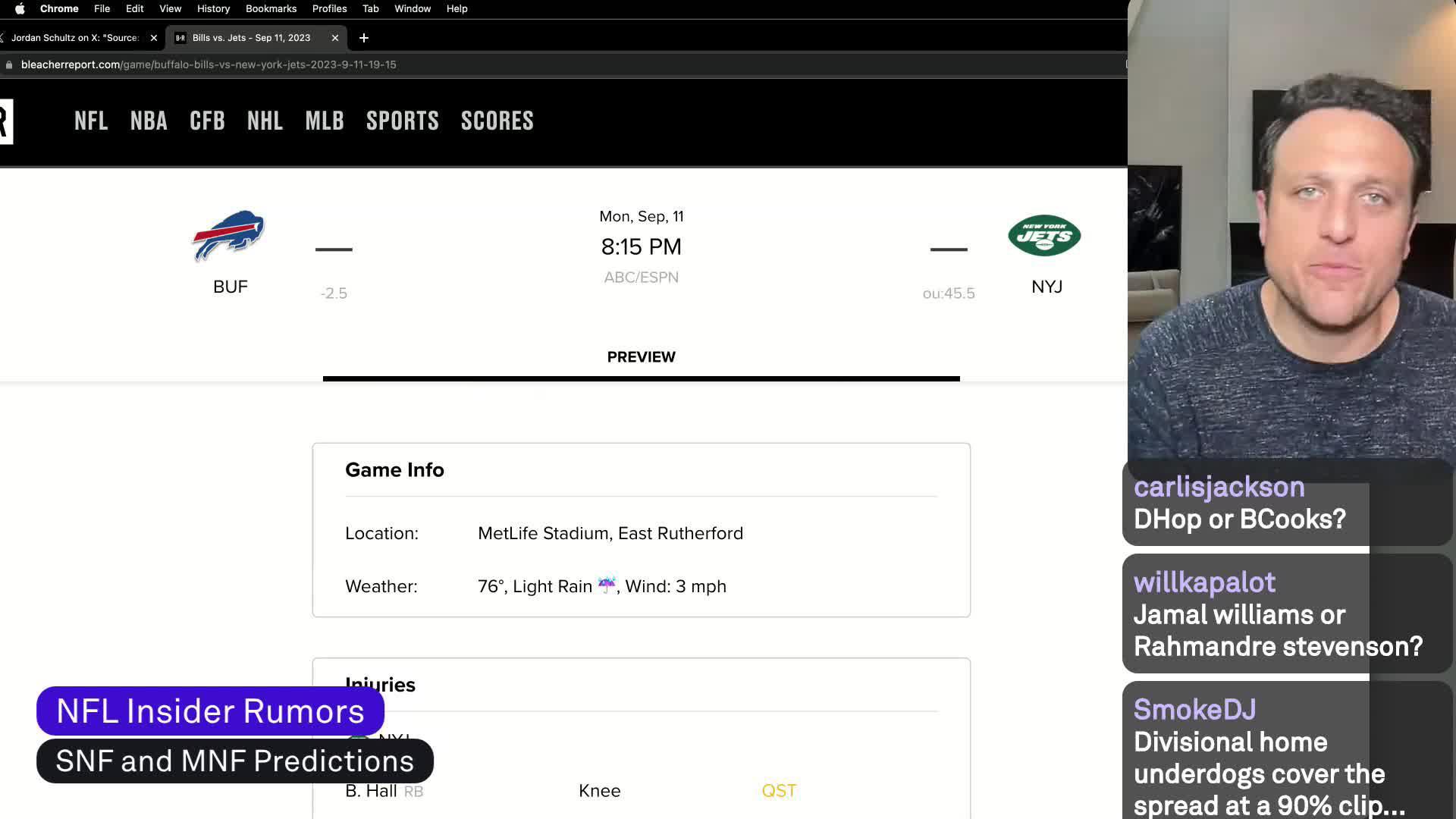The image size is (1456, 819).
Task: Open the CFB section
Action: coord(207,120)
